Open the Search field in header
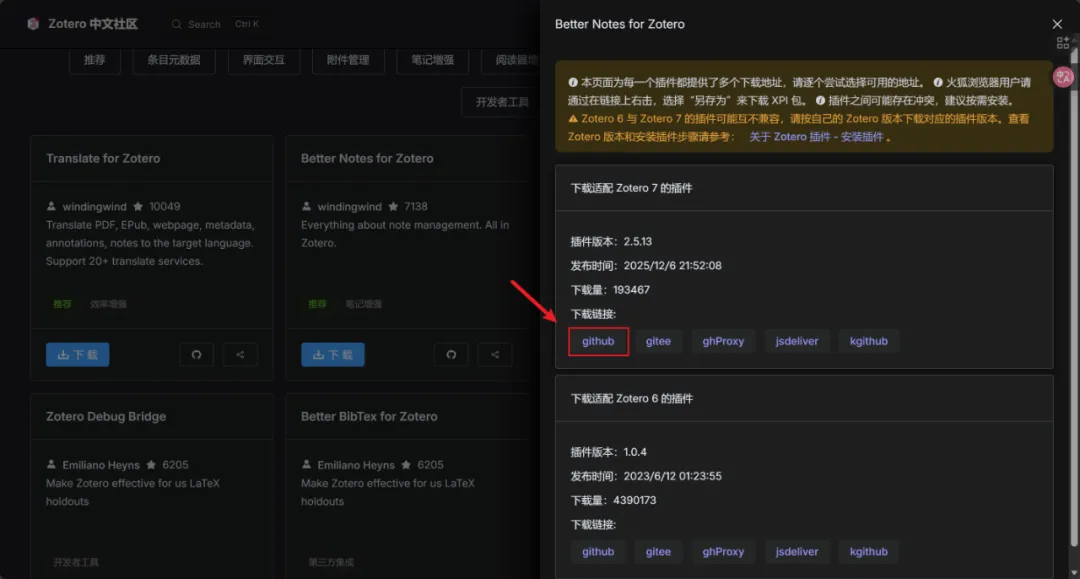1080x579 pixels. click(x=215, y=24)
